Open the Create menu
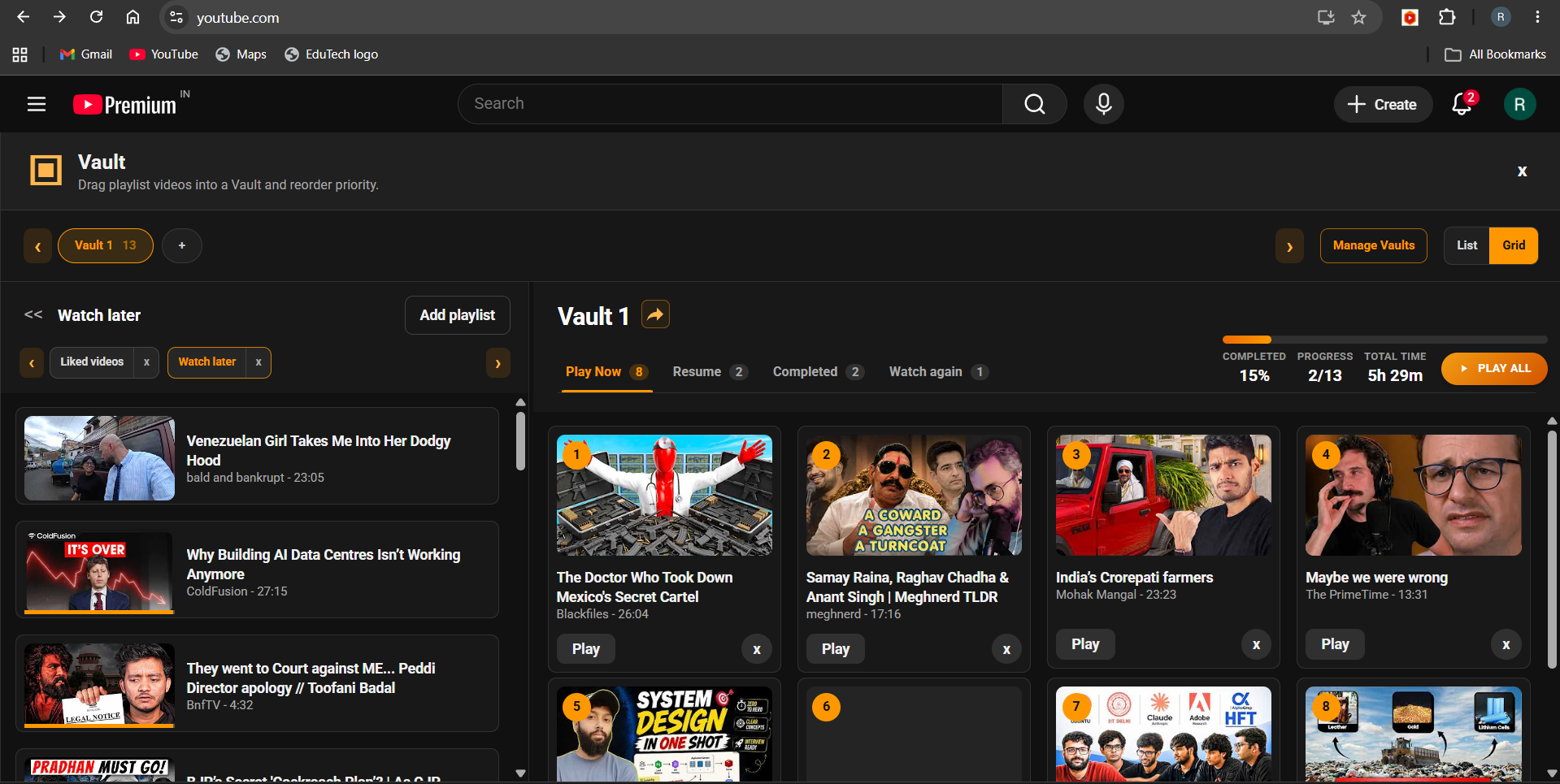The height and width of the screenshot is (784, 1560). point(1382,105)
